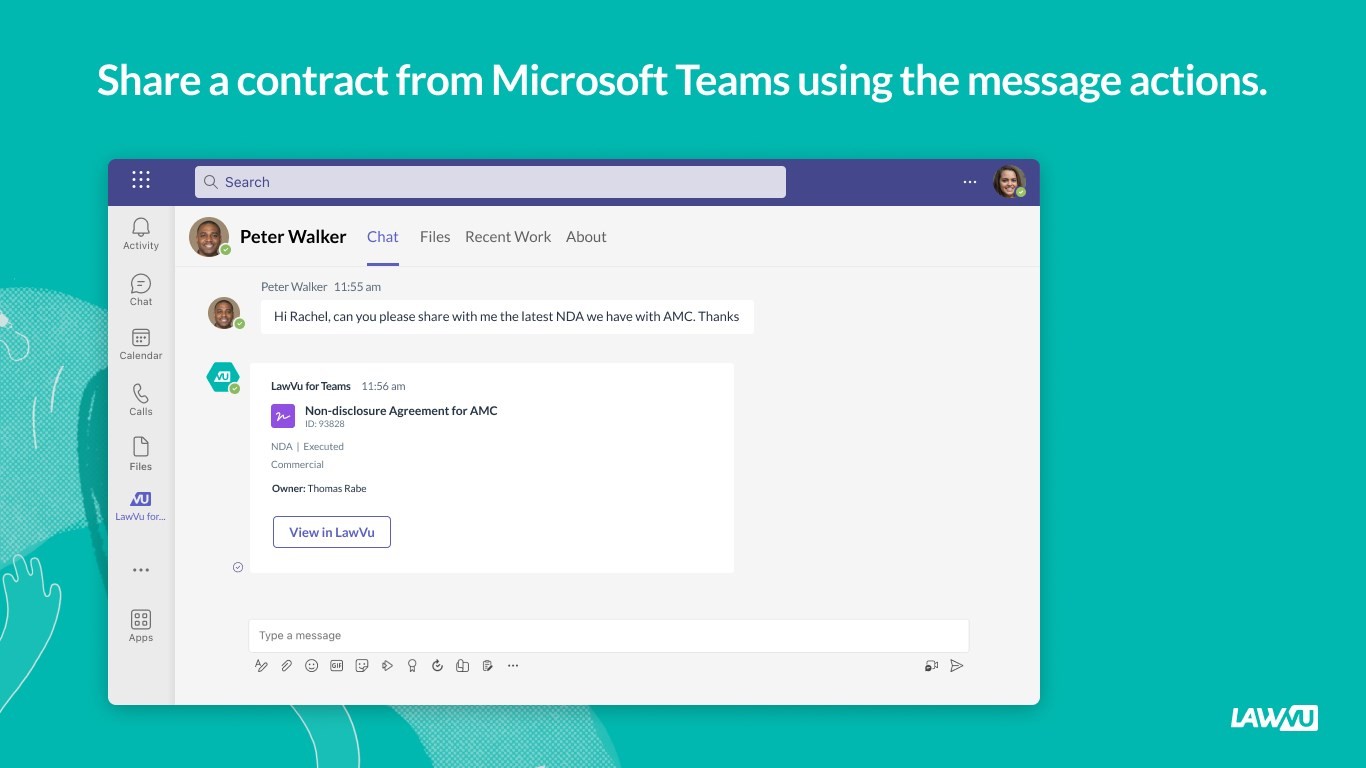The image size is (1366, 768).
Task: Click the Type a message field
Action: tap(609, 636)
